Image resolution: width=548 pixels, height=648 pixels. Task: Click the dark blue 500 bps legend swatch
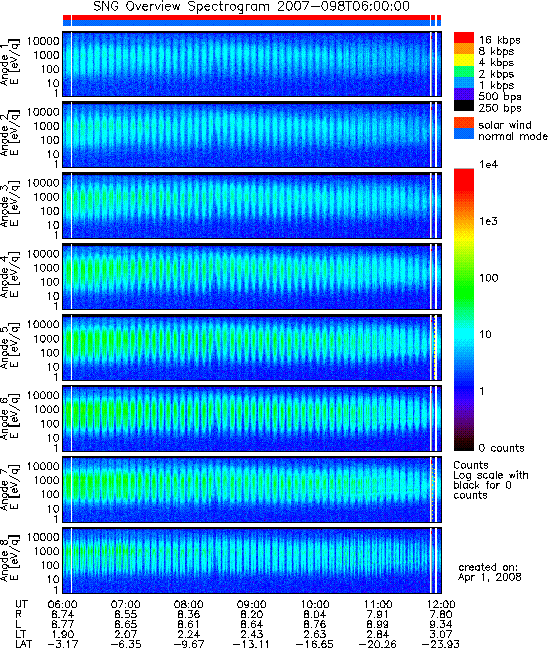tap(464, 94)
